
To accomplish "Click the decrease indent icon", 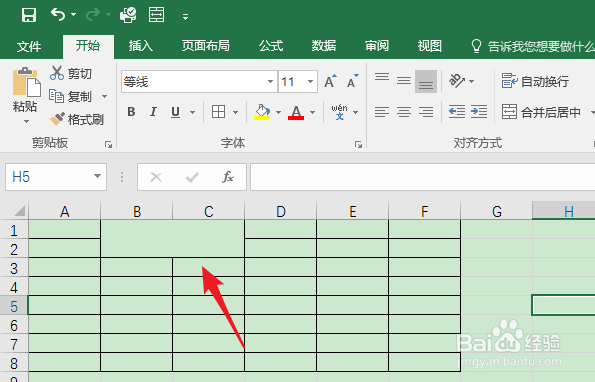I will coord(457,112).
